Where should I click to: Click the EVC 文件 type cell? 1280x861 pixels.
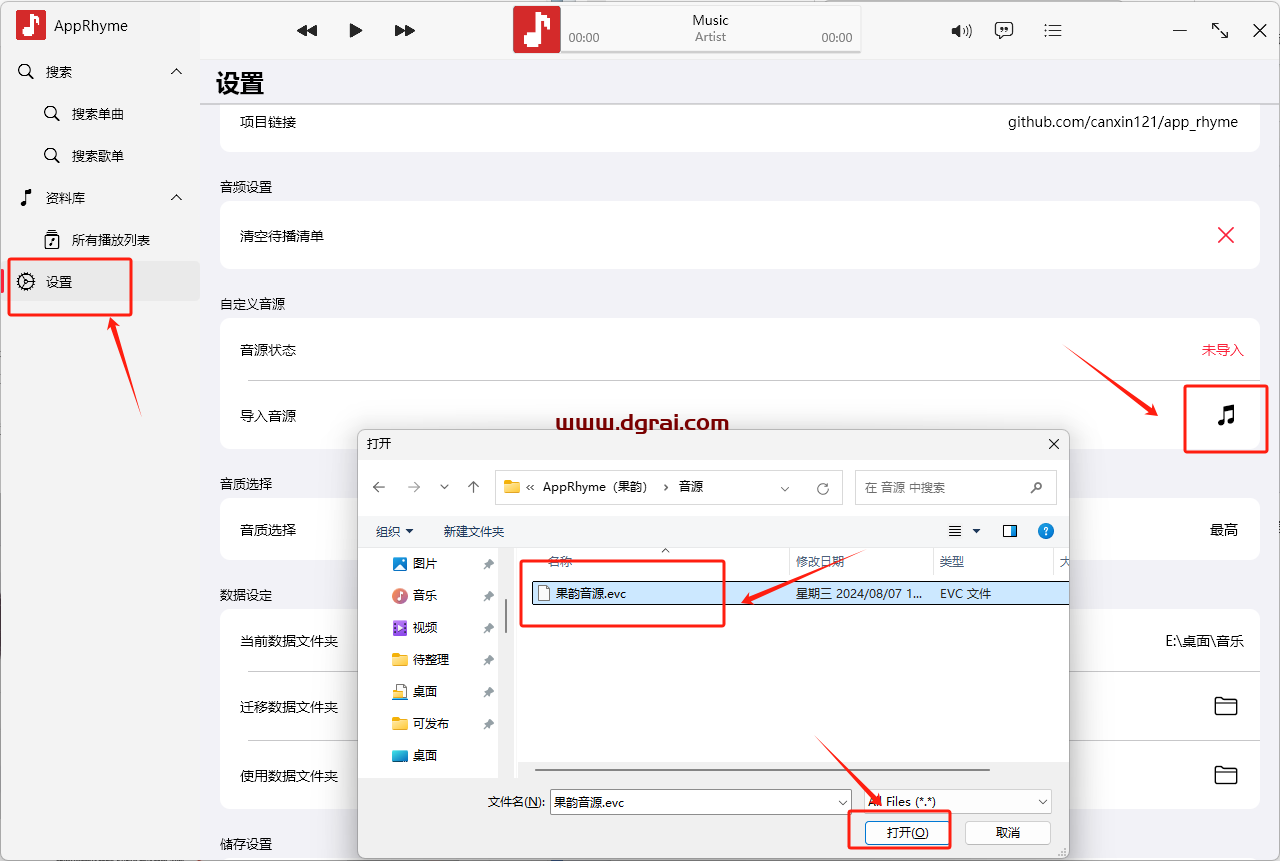pyautogui.click(x=966, y=593)
